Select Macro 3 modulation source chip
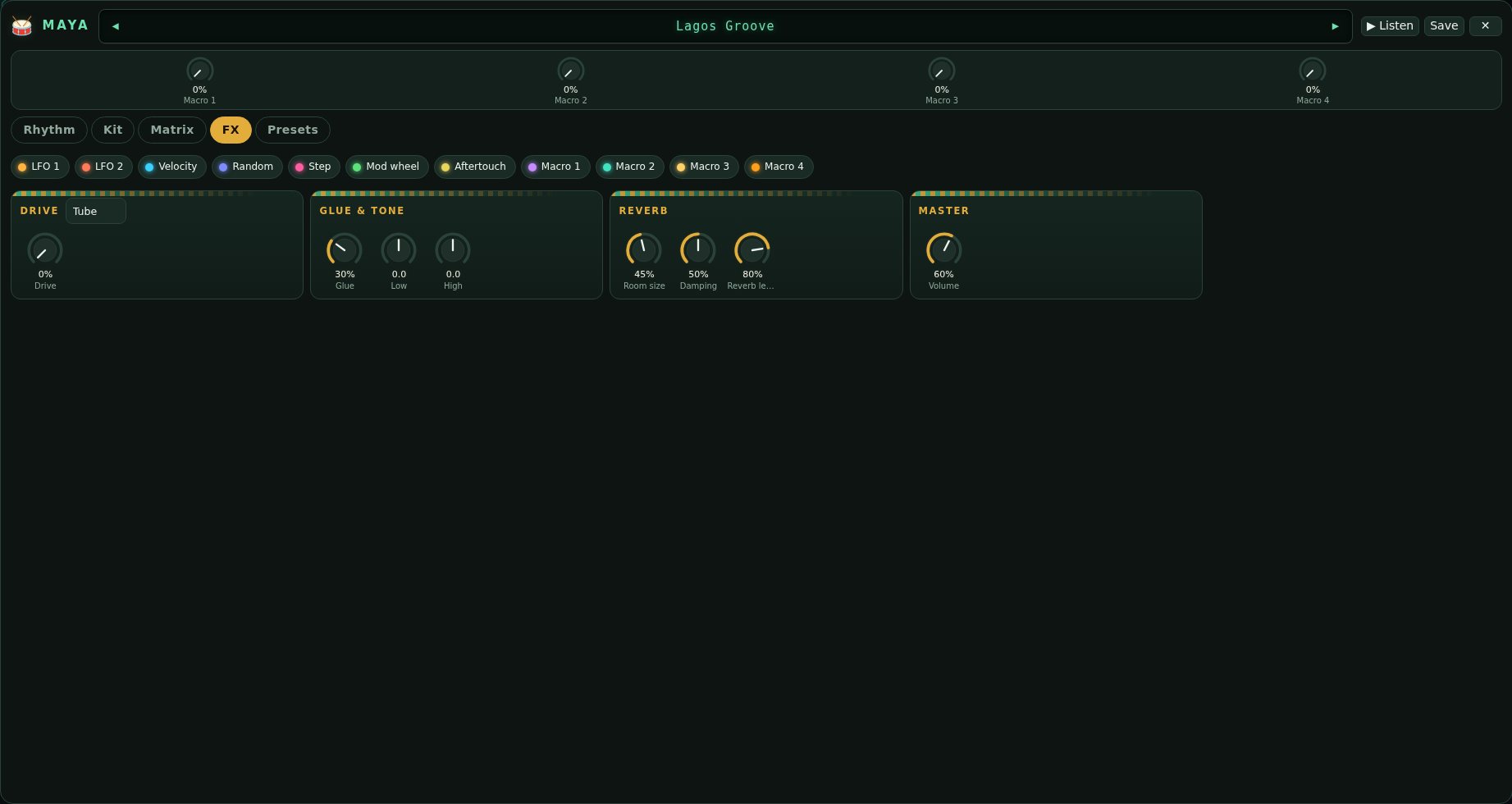Image resolution: width=1512 pixels, height=804 pixels. pyautogui.click(x=704, y=167)
